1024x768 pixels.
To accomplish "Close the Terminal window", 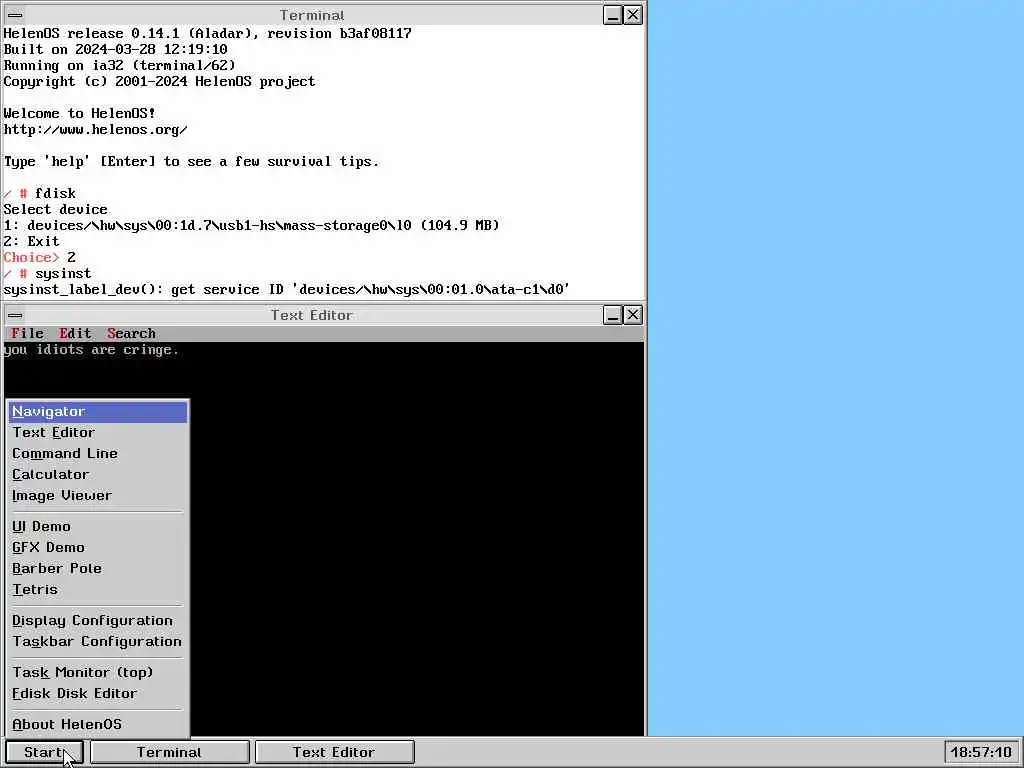I will pyautogui.click(x=633, y=15).
